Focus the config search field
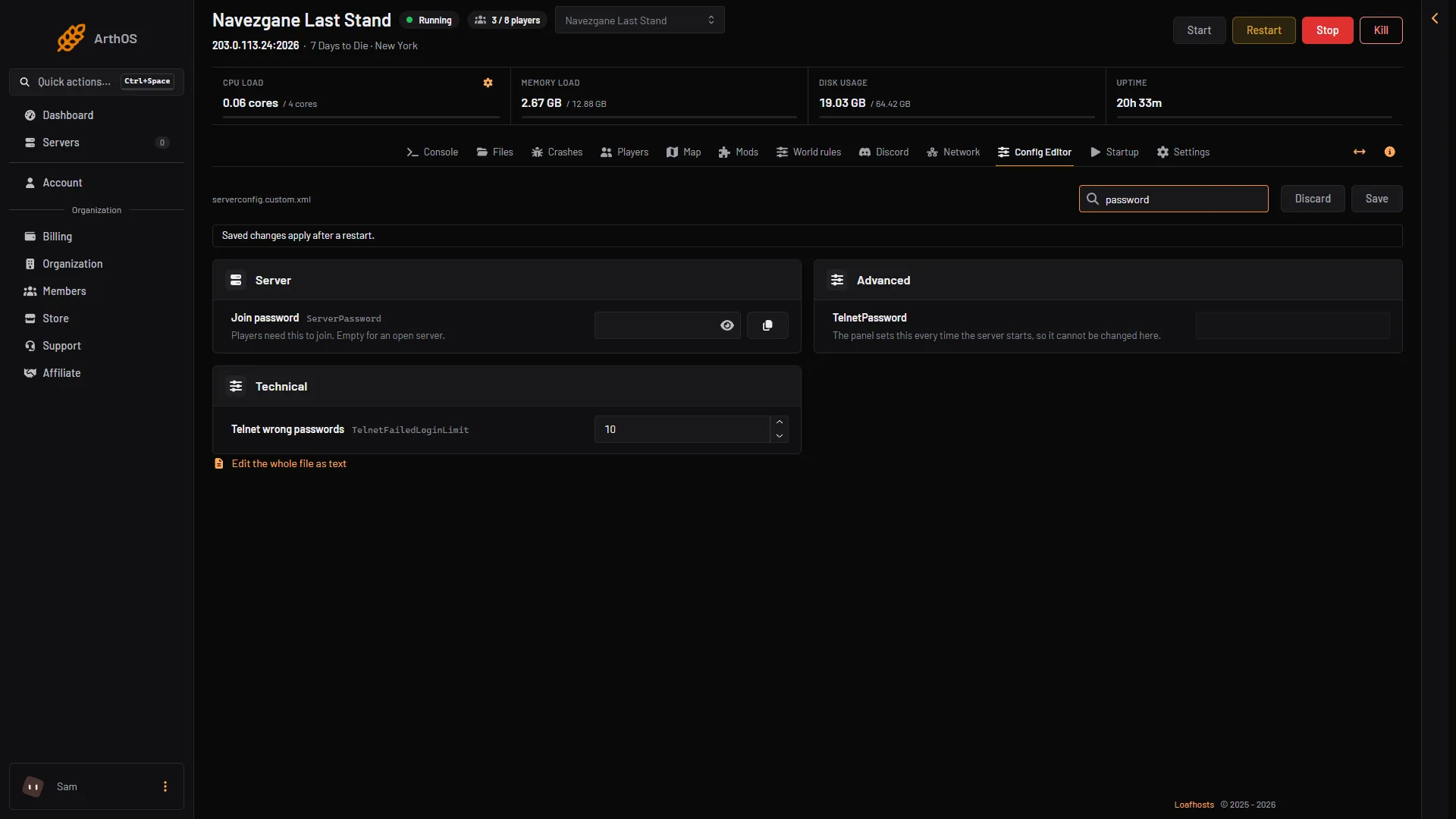This screenshot has width=1456, height=819. [1173, 199]
